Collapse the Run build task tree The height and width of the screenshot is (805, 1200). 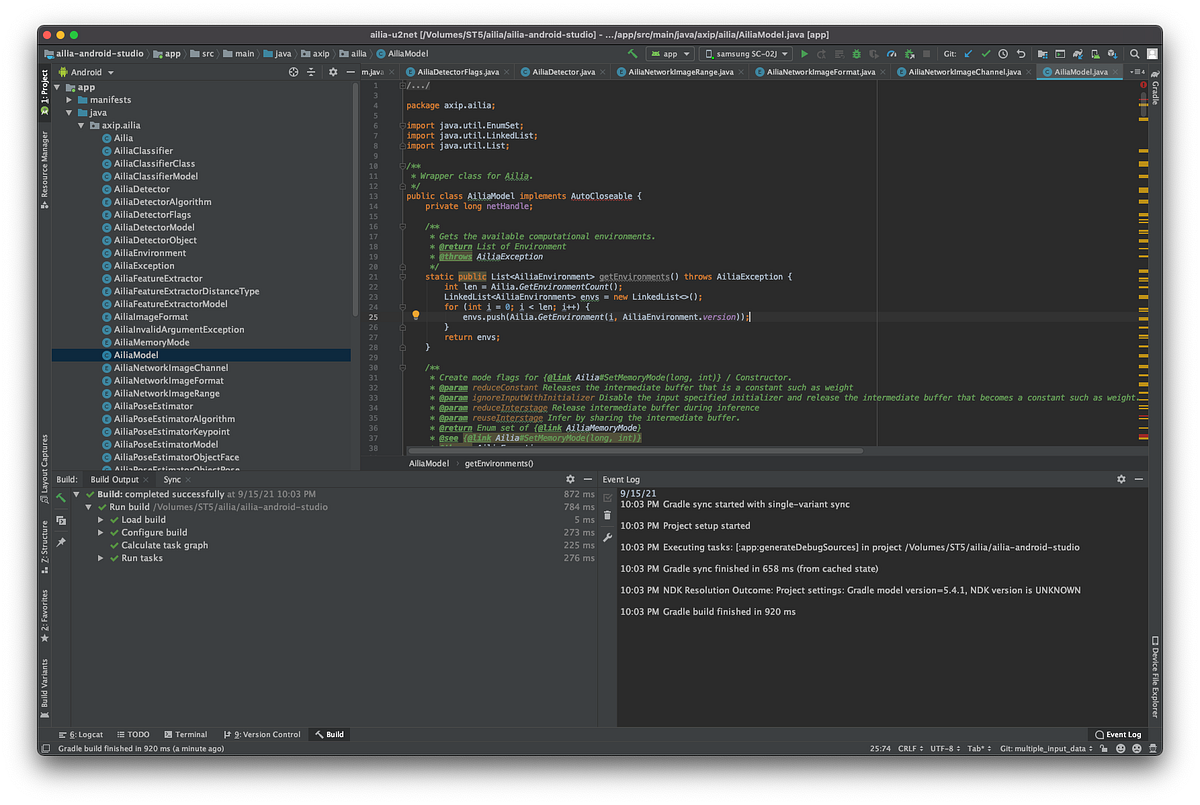(88, 507)
